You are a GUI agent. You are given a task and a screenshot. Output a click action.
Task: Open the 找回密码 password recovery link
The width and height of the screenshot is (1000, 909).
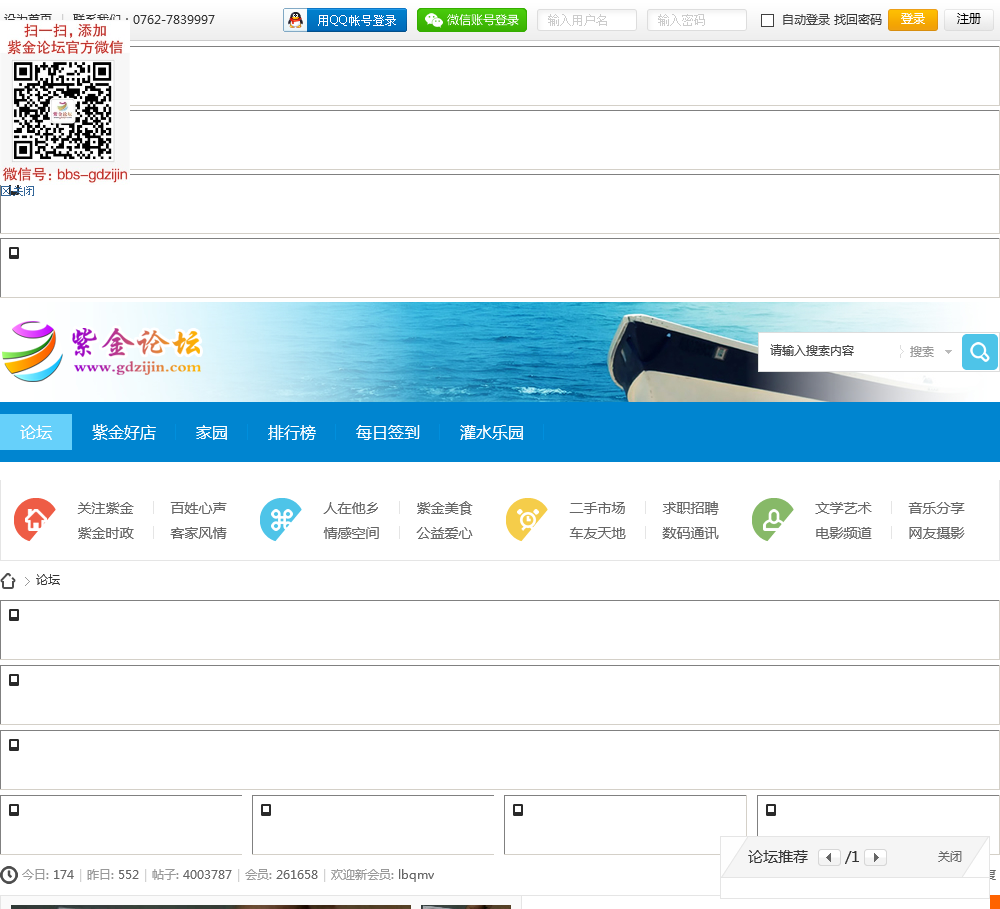(x=858, y=20)
